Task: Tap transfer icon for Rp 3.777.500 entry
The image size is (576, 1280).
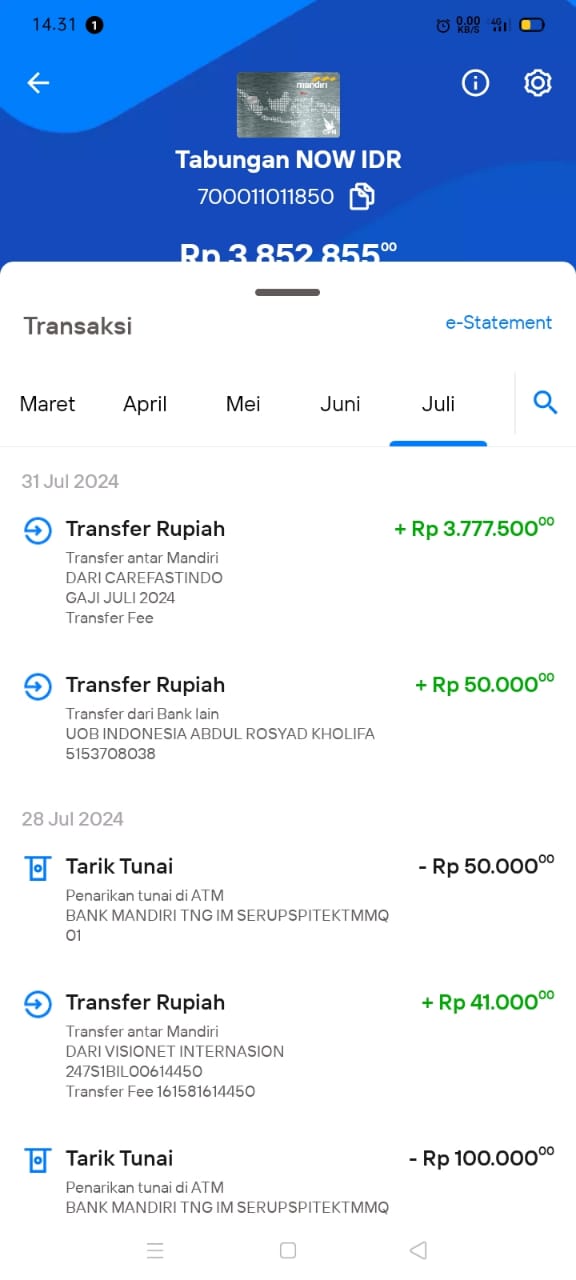Action: (x=38, y=530)
